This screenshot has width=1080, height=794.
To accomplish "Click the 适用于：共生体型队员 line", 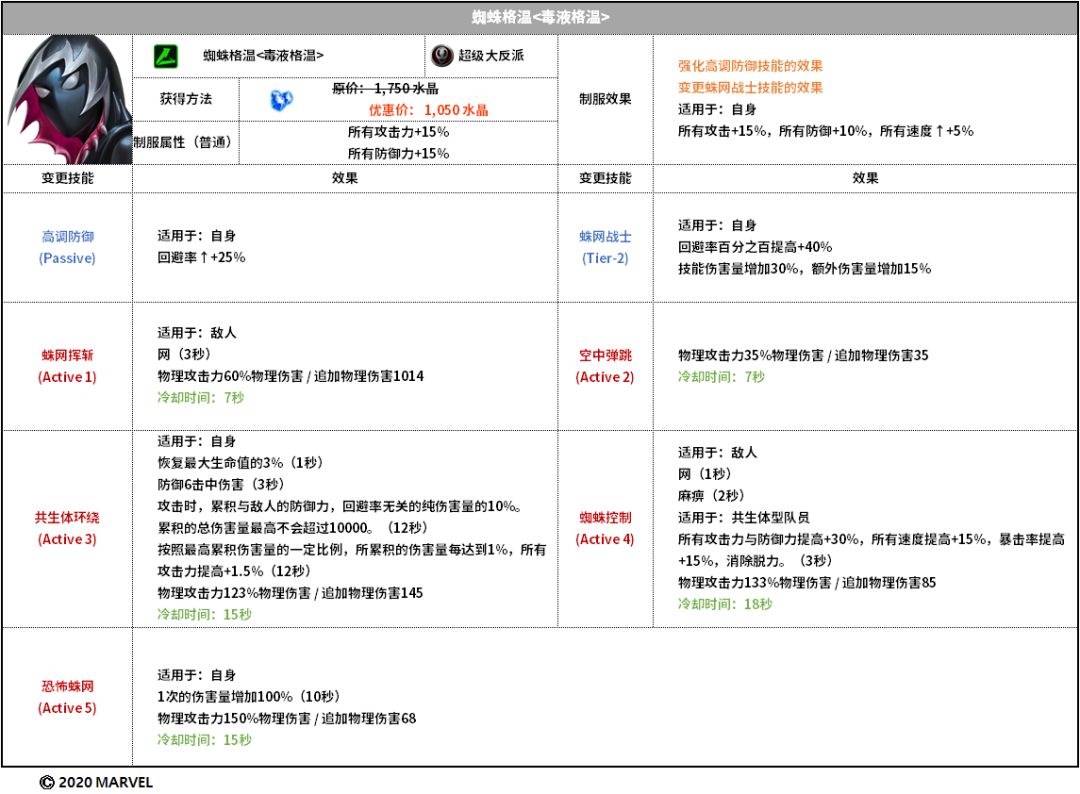I will pyautogui.click(x=744, y=518).
